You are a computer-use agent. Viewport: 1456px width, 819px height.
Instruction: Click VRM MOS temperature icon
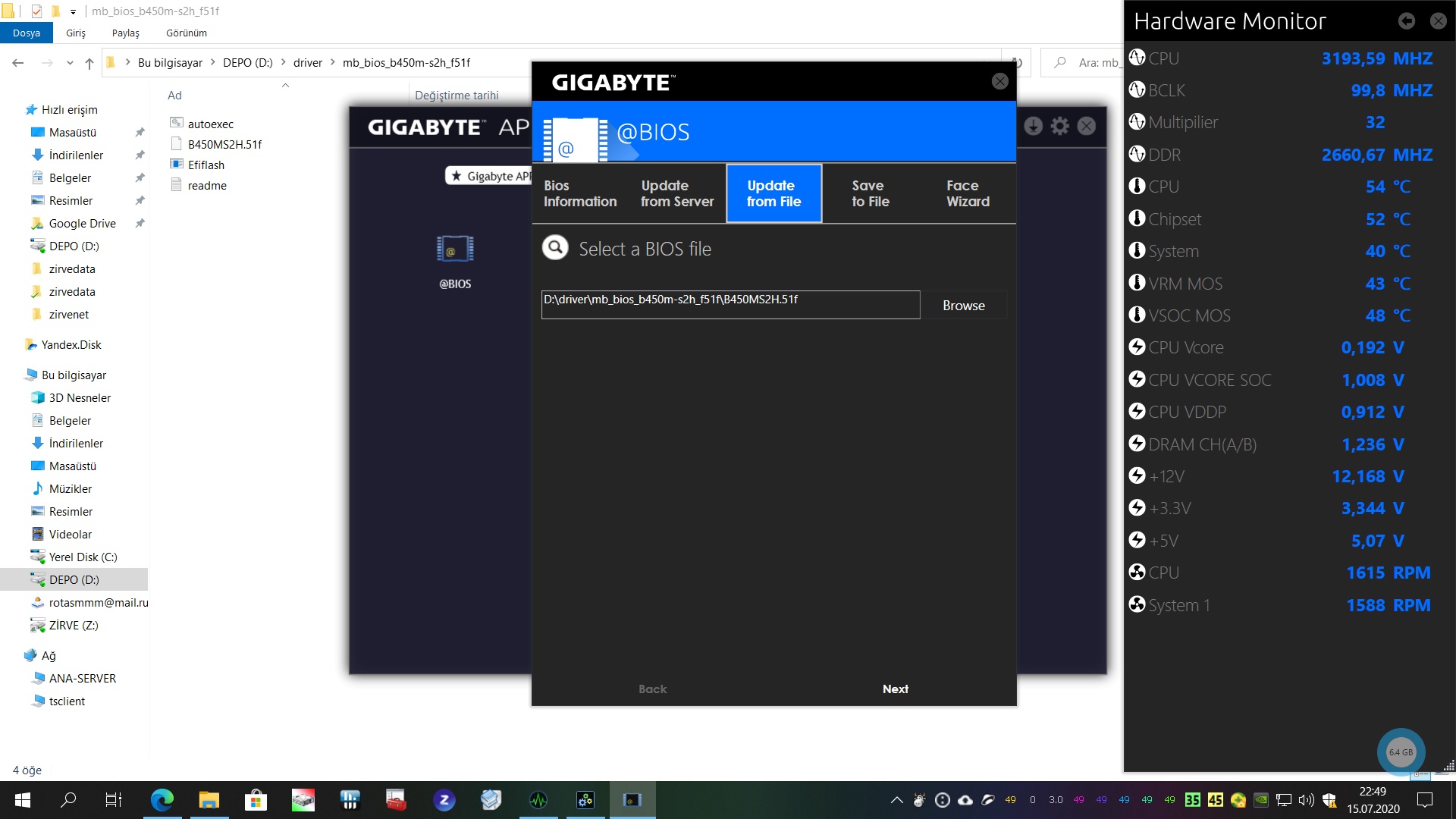(x=1137, y=283)
